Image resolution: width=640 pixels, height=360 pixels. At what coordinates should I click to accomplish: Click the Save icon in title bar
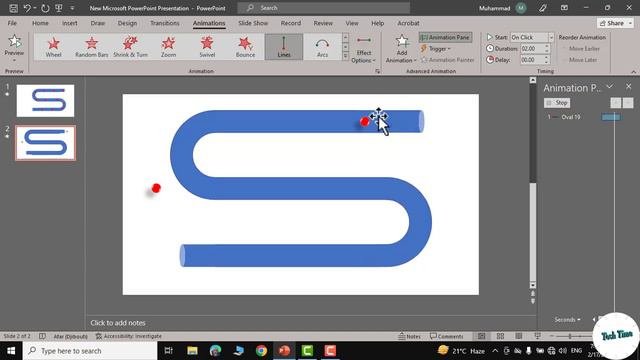pyautogui.click(x=13, y=8)
